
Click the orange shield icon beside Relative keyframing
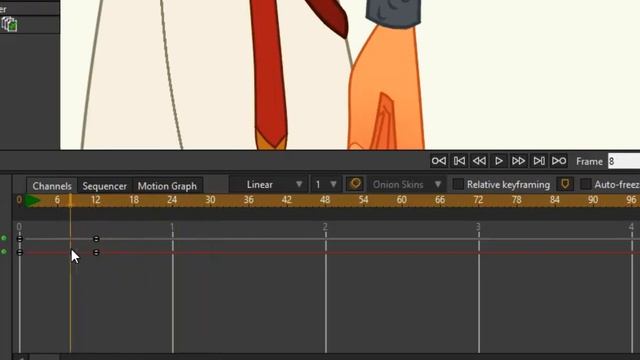565,184
